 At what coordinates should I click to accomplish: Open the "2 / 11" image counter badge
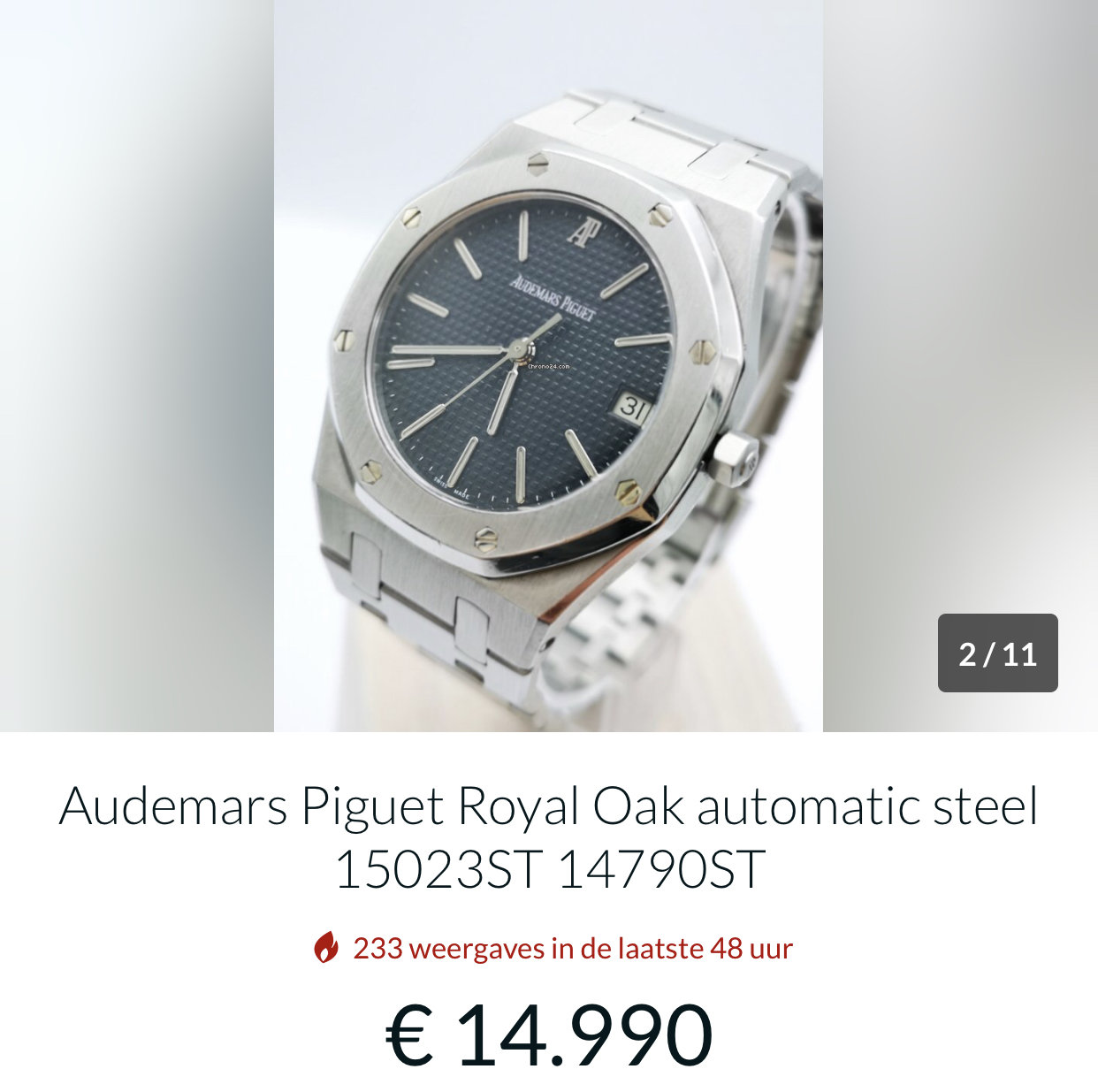point(997,653)
